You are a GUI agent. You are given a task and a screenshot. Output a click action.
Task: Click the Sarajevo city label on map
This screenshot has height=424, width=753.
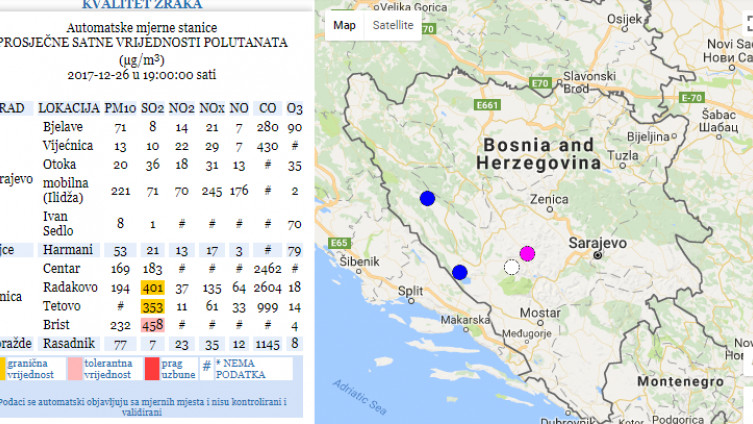pyautogui.click(x=596, y=243)
